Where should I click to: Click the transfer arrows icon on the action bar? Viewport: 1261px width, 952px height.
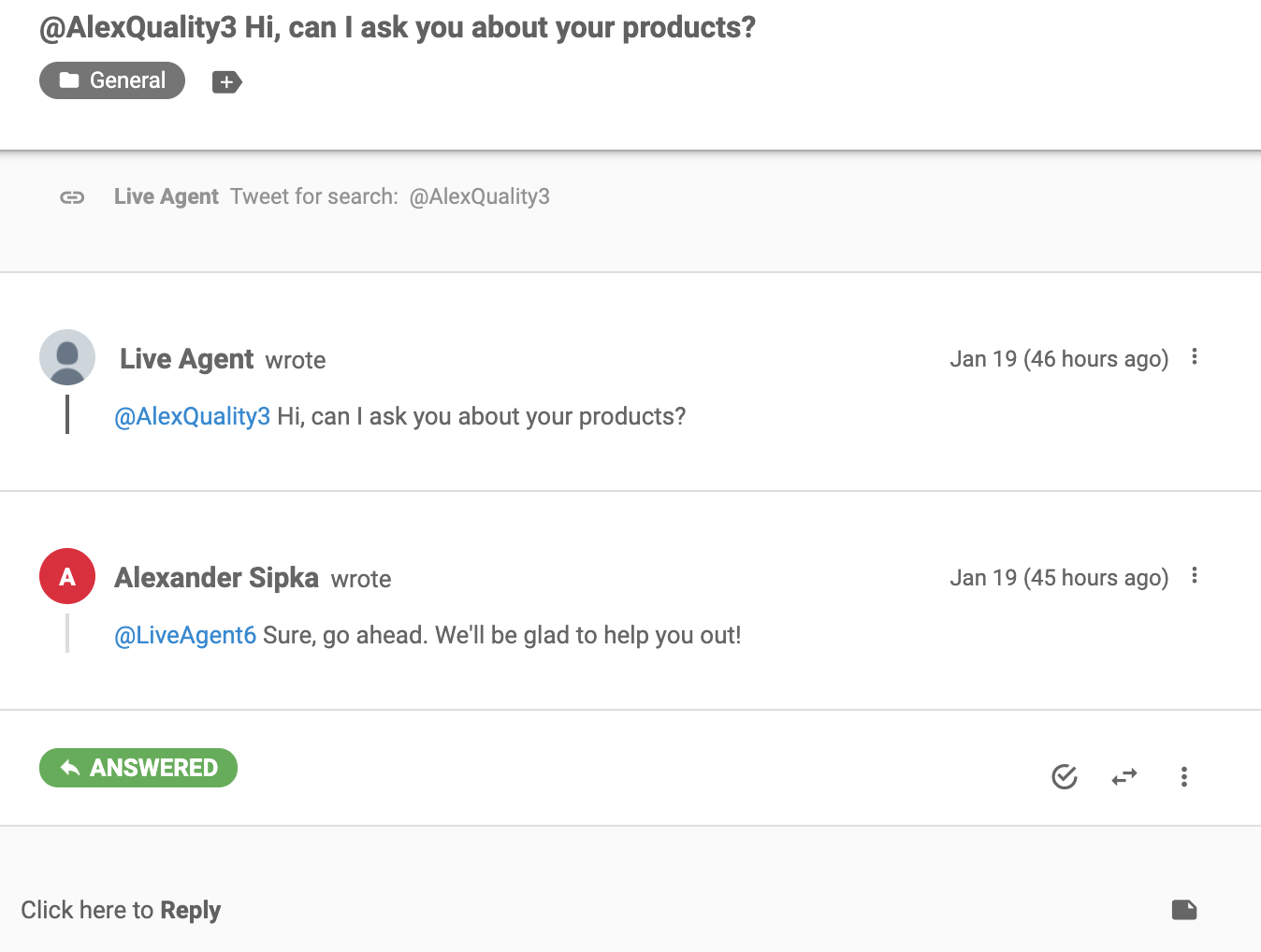click(1123, 776)
